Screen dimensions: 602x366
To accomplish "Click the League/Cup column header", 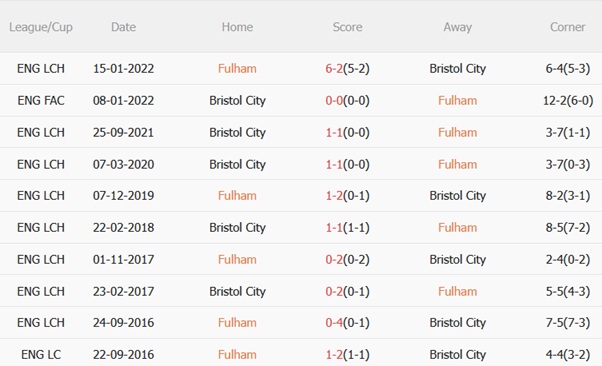I will [41, 27].
